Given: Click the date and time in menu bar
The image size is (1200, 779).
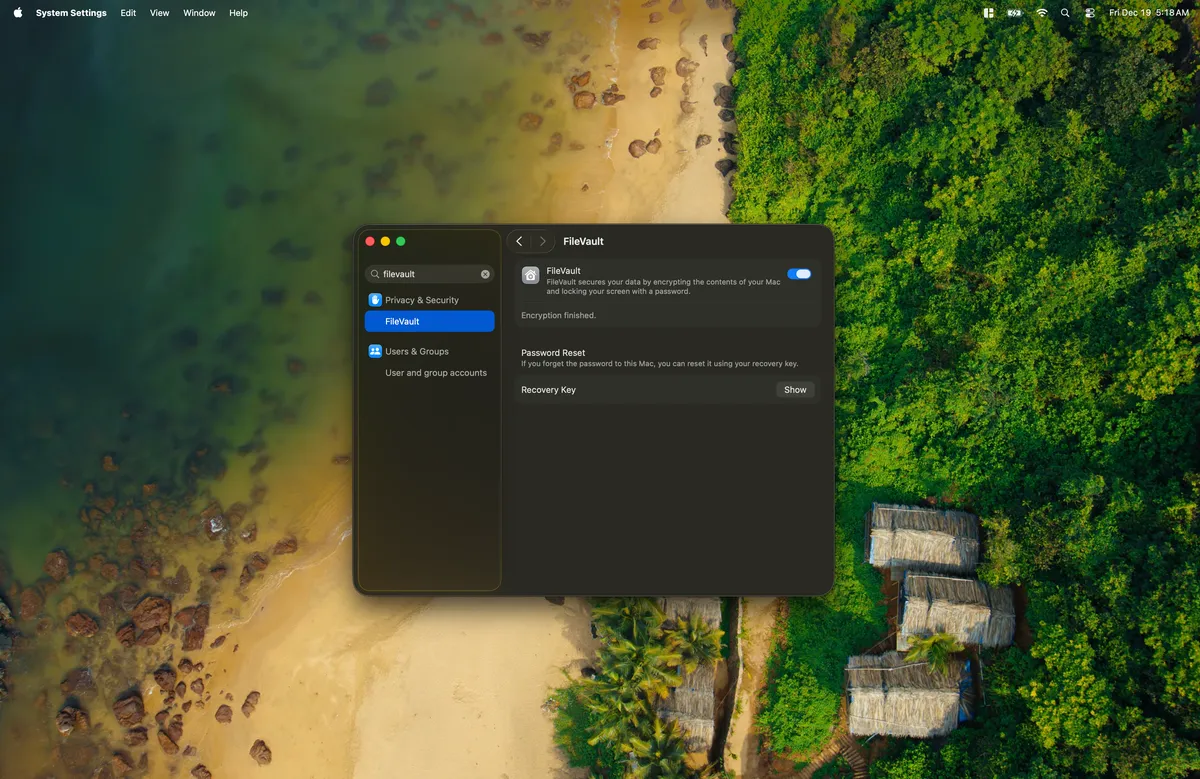Looking at the screenshot, I should pos(1148,13).
